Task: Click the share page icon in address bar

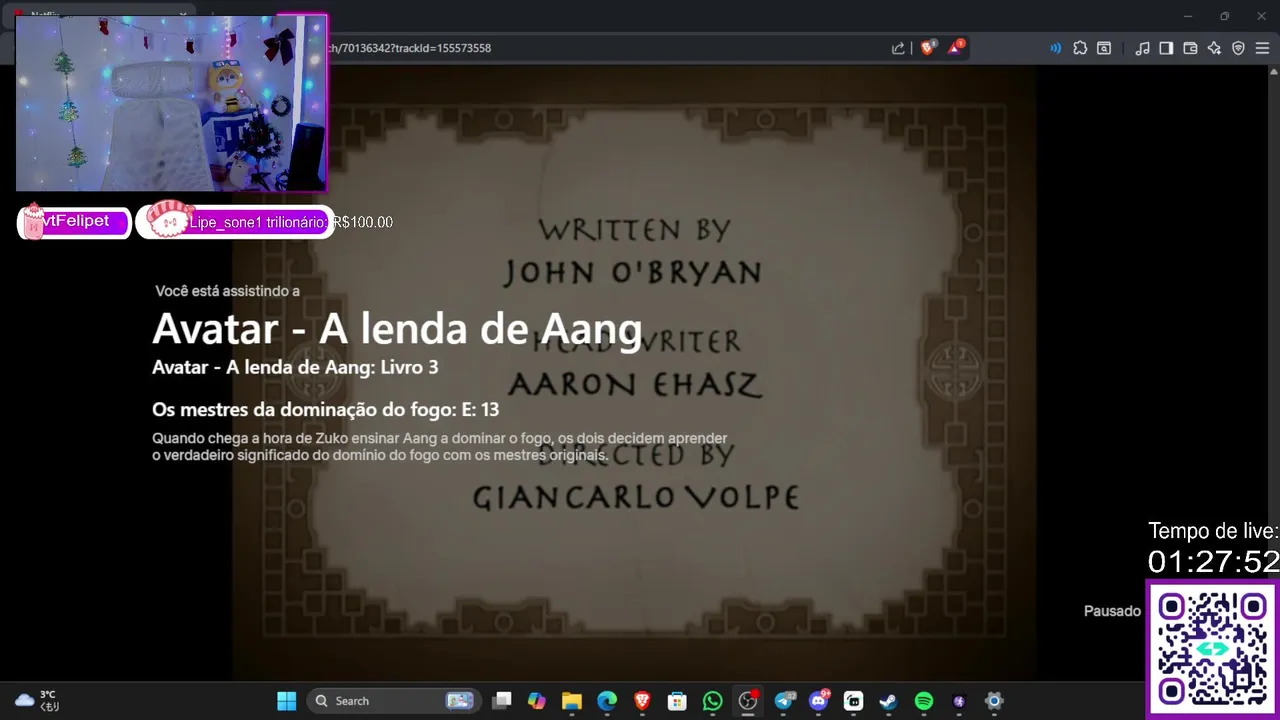Action: point(898,48)
